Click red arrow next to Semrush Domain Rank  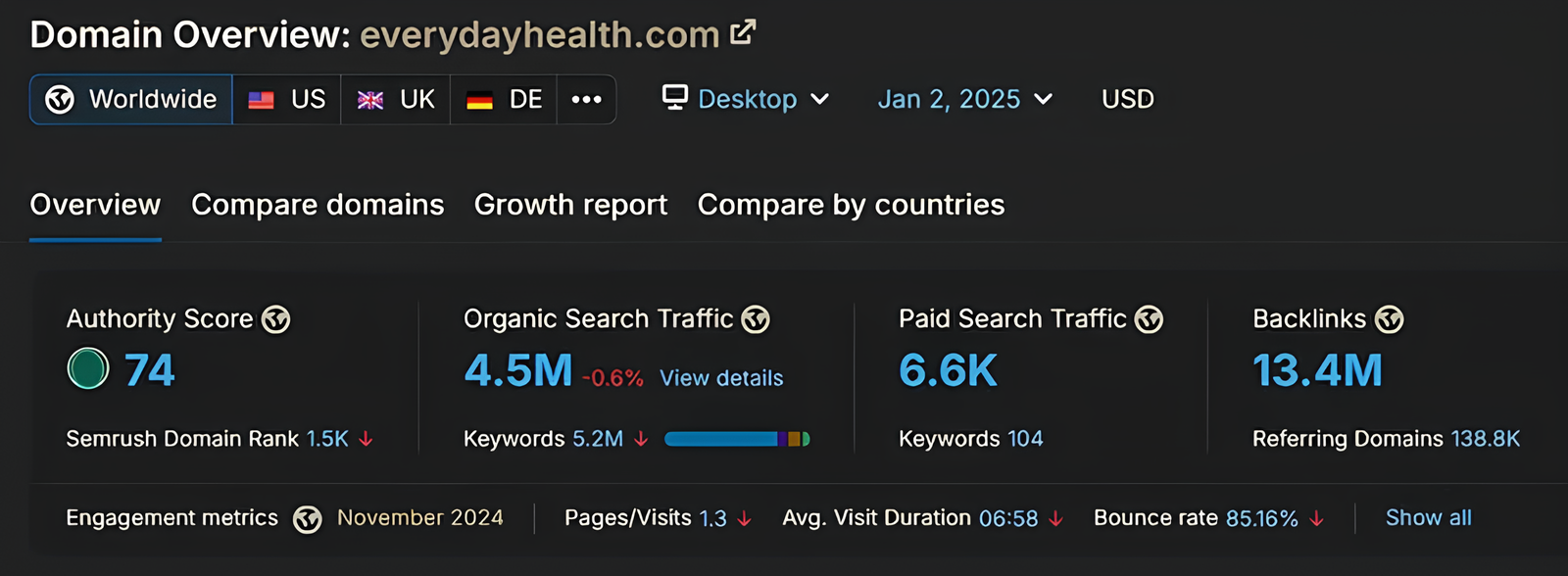coord(366,439)
